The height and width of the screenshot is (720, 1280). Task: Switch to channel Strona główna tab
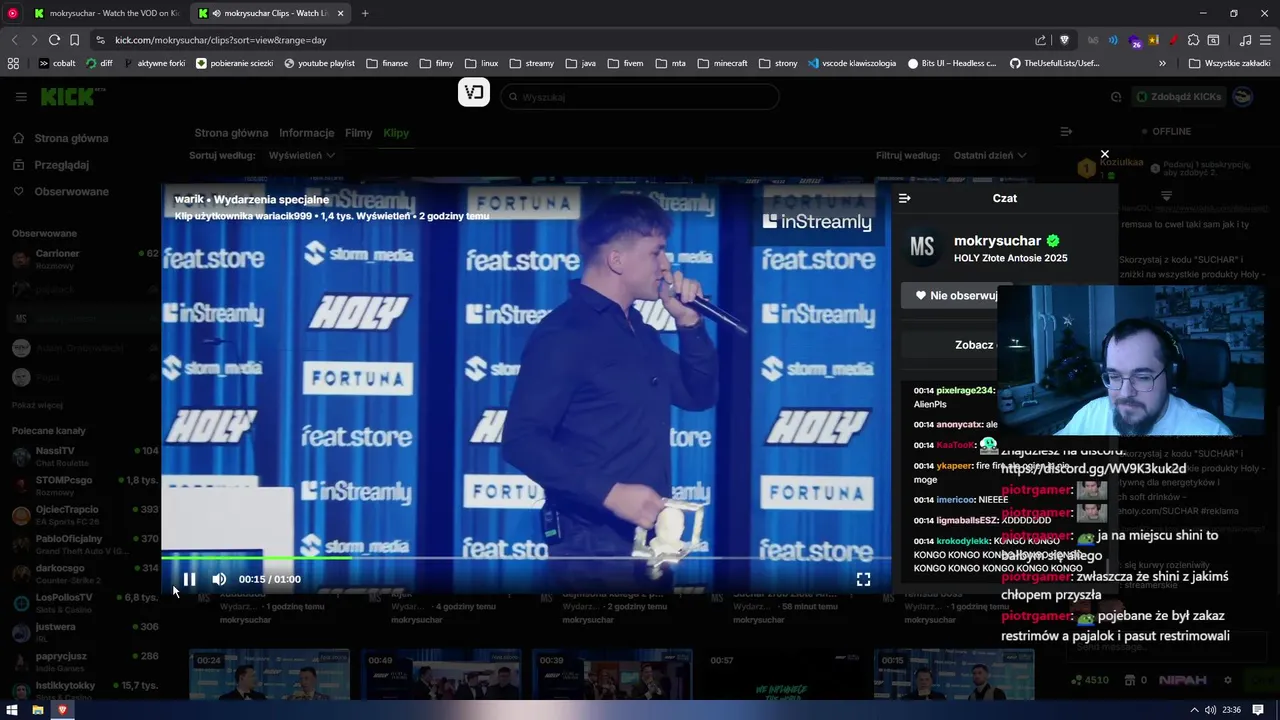(231, 133)
